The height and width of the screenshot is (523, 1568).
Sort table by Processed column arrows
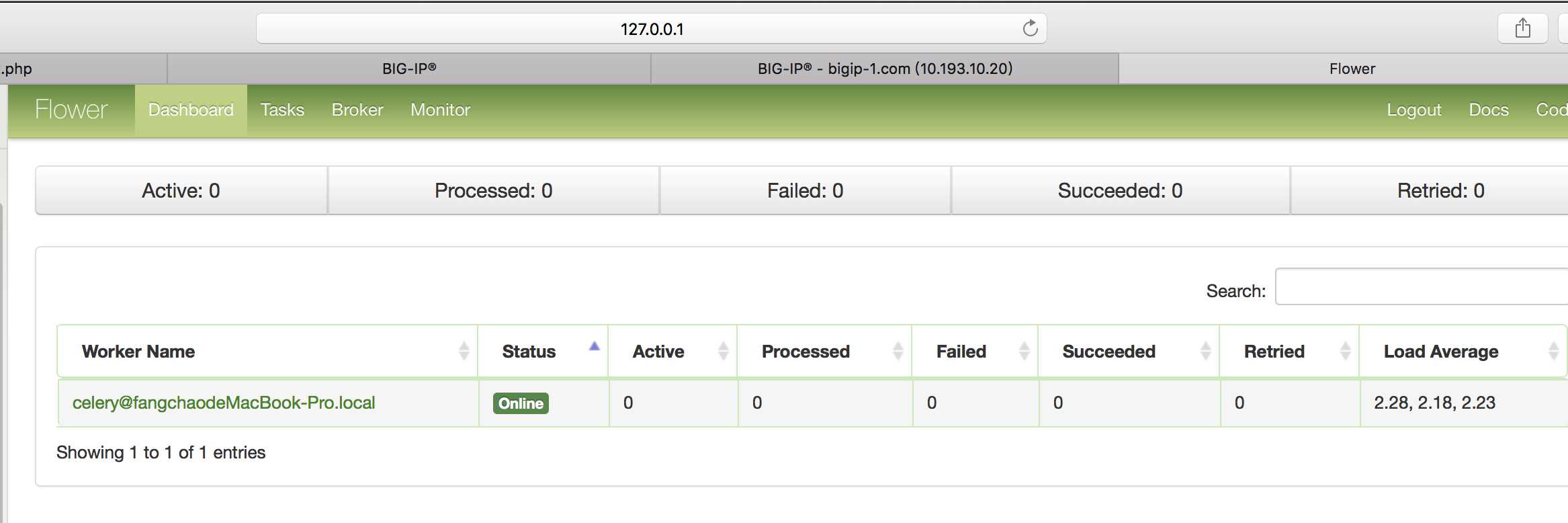pos(898,351)
